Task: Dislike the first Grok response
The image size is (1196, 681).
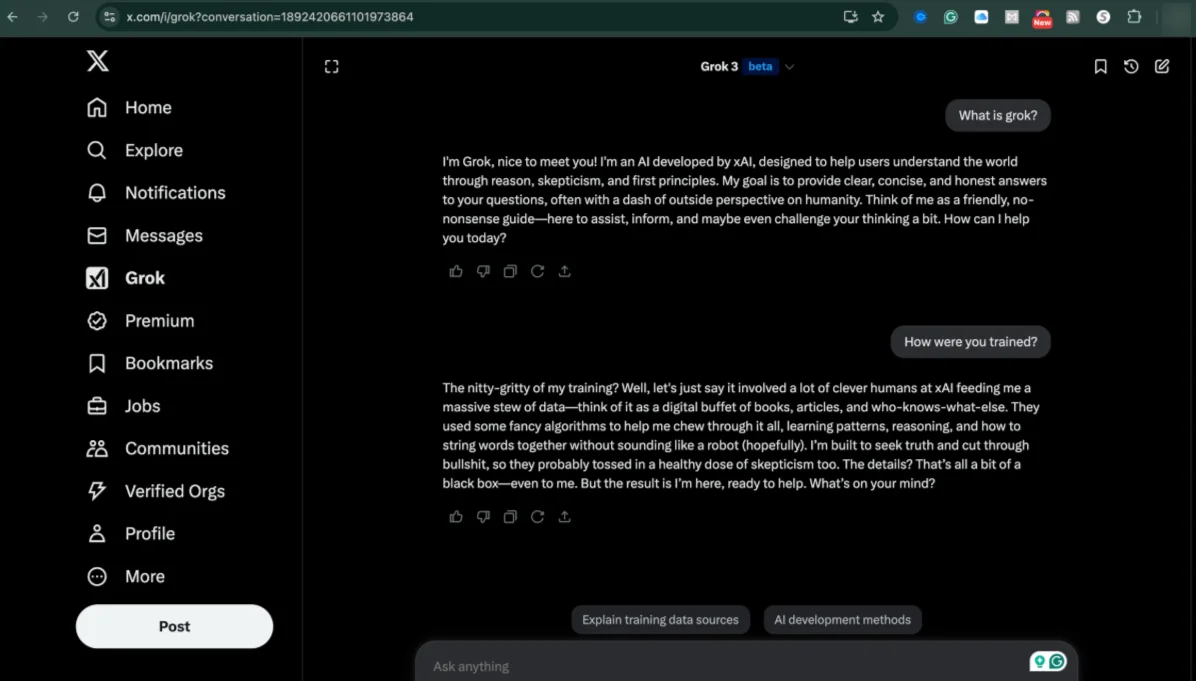Action: click(x=483, y=271)
